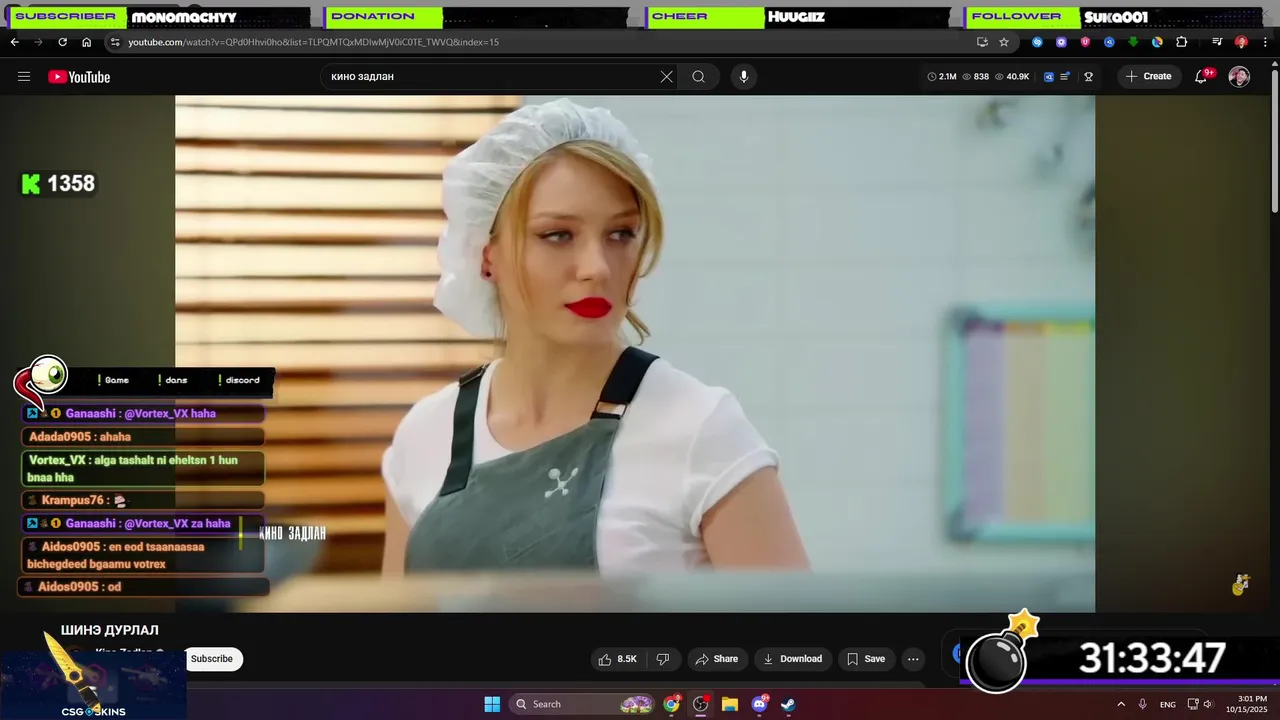This screenshot has height=720, width=1280.
Task: Clear the search text with the X
Action: coord(667,77)
